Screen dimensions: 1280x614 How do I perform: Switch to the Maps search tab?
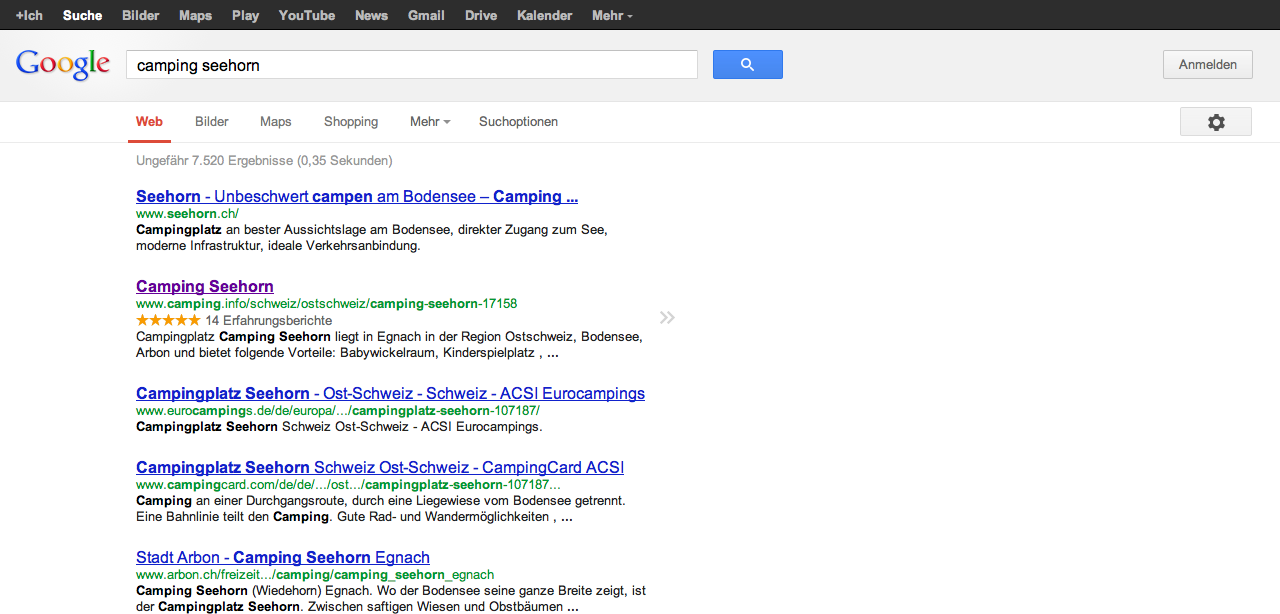pos(275,122)
